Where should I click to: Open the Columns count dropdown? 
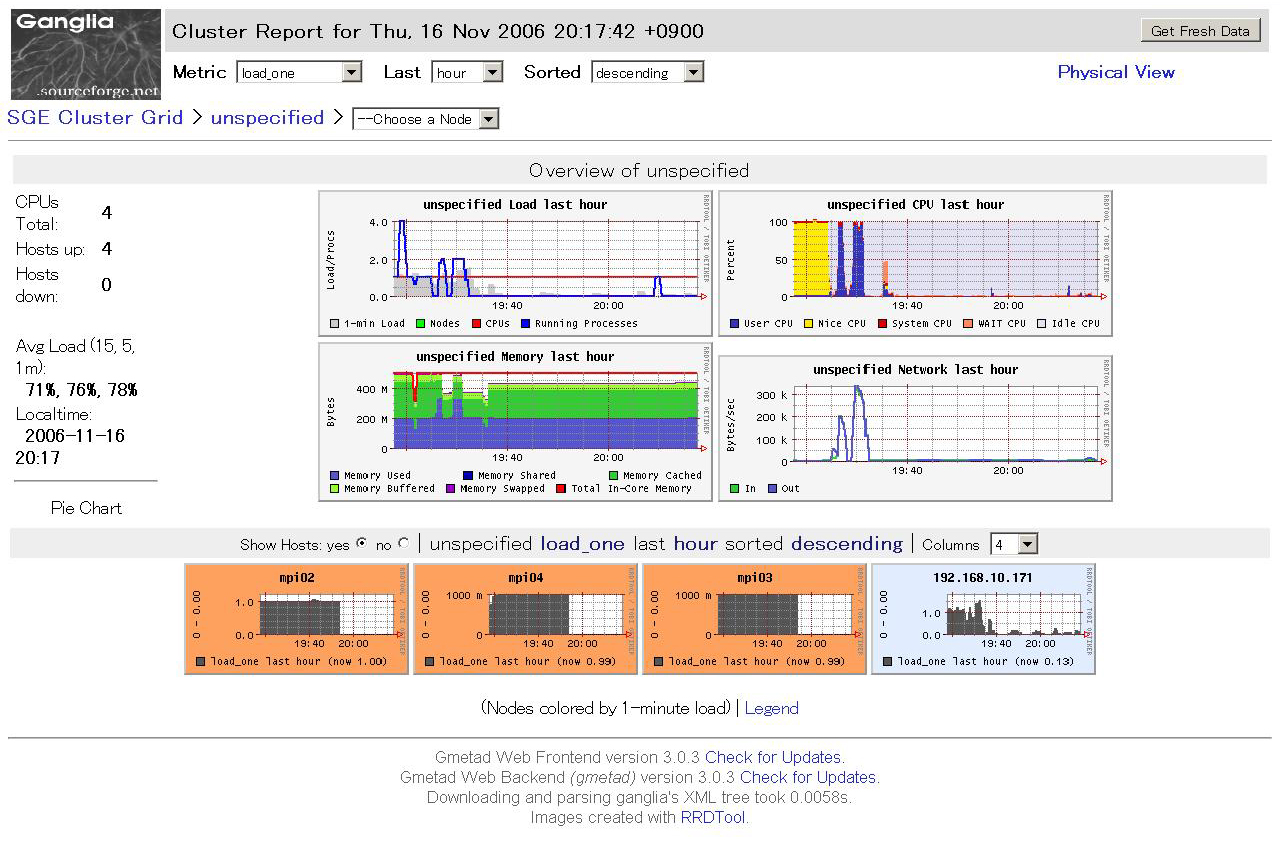pos(1014,544)
